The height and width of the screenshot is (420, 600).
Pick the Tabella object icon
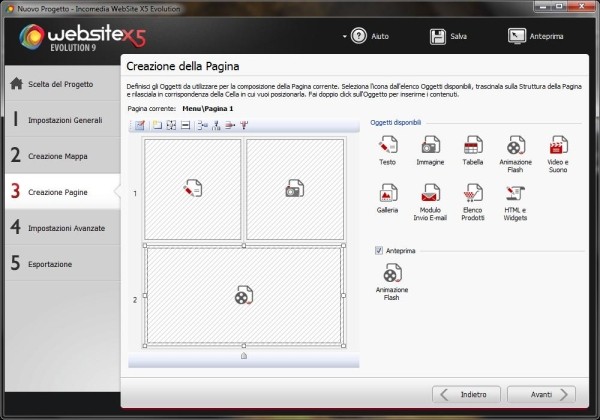pyautogui.click(x=473, y=145)
